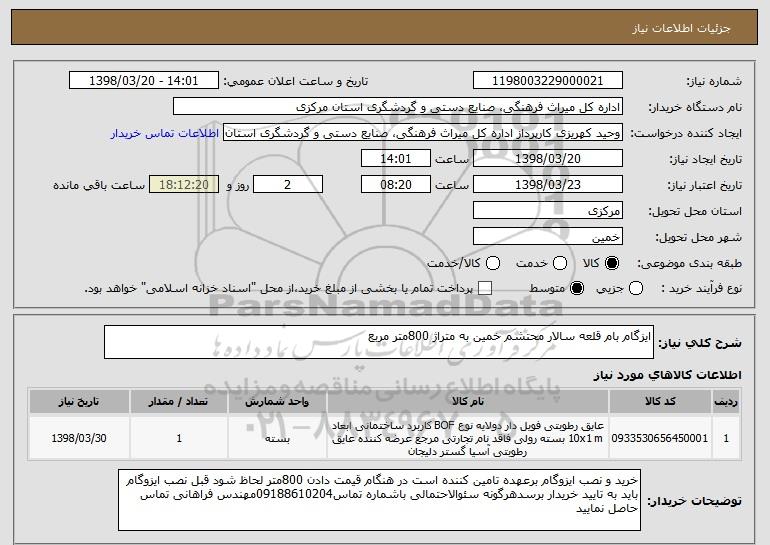This screenshot has width=770, height=545.
Task: Click the عایق رطوبتی product name cell
Action: point(468,438)
